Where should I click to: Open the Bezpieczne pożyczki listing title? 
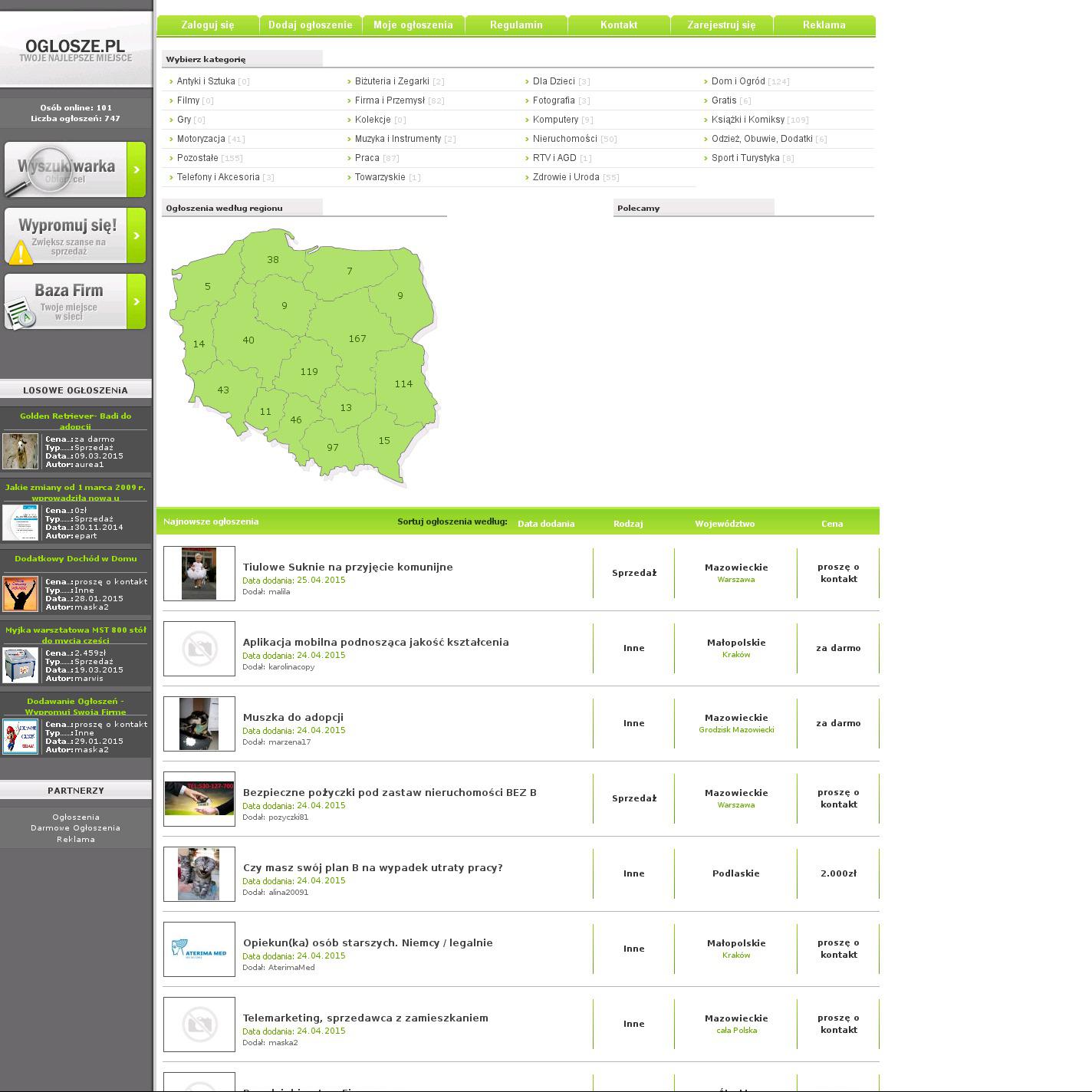click(390, 793)
